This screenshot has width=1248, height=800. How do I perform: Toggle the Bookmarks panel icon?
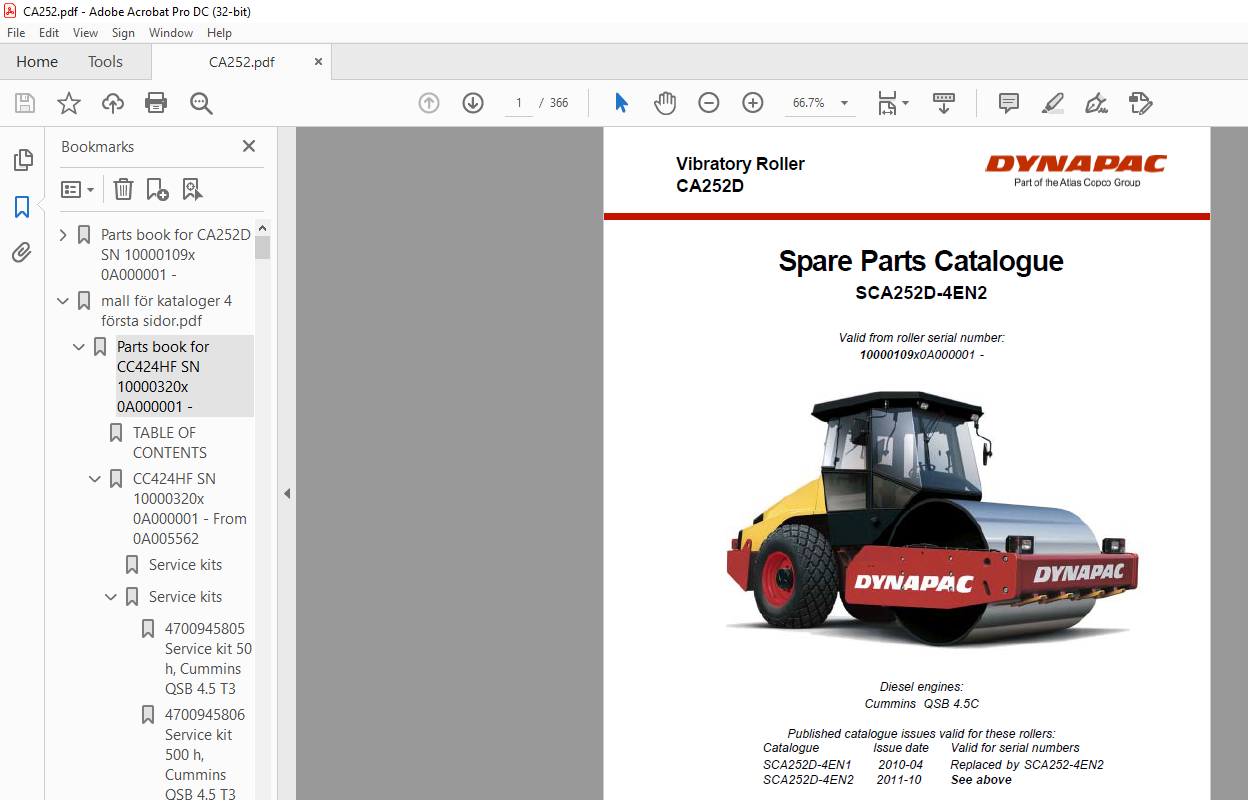point(22,207)
